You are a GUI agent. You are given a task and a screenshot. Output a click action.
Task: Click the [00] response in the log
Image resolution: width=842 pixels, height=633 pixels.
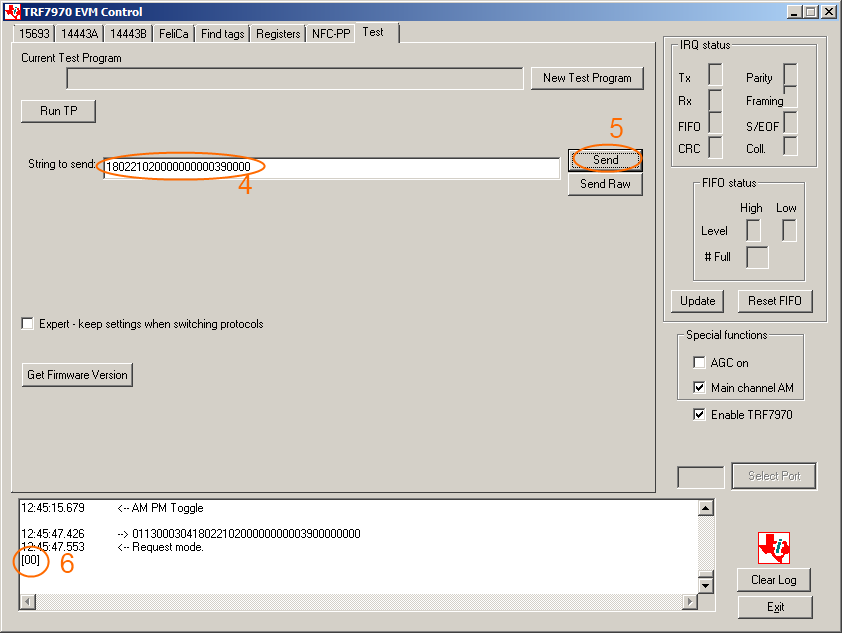31,560
